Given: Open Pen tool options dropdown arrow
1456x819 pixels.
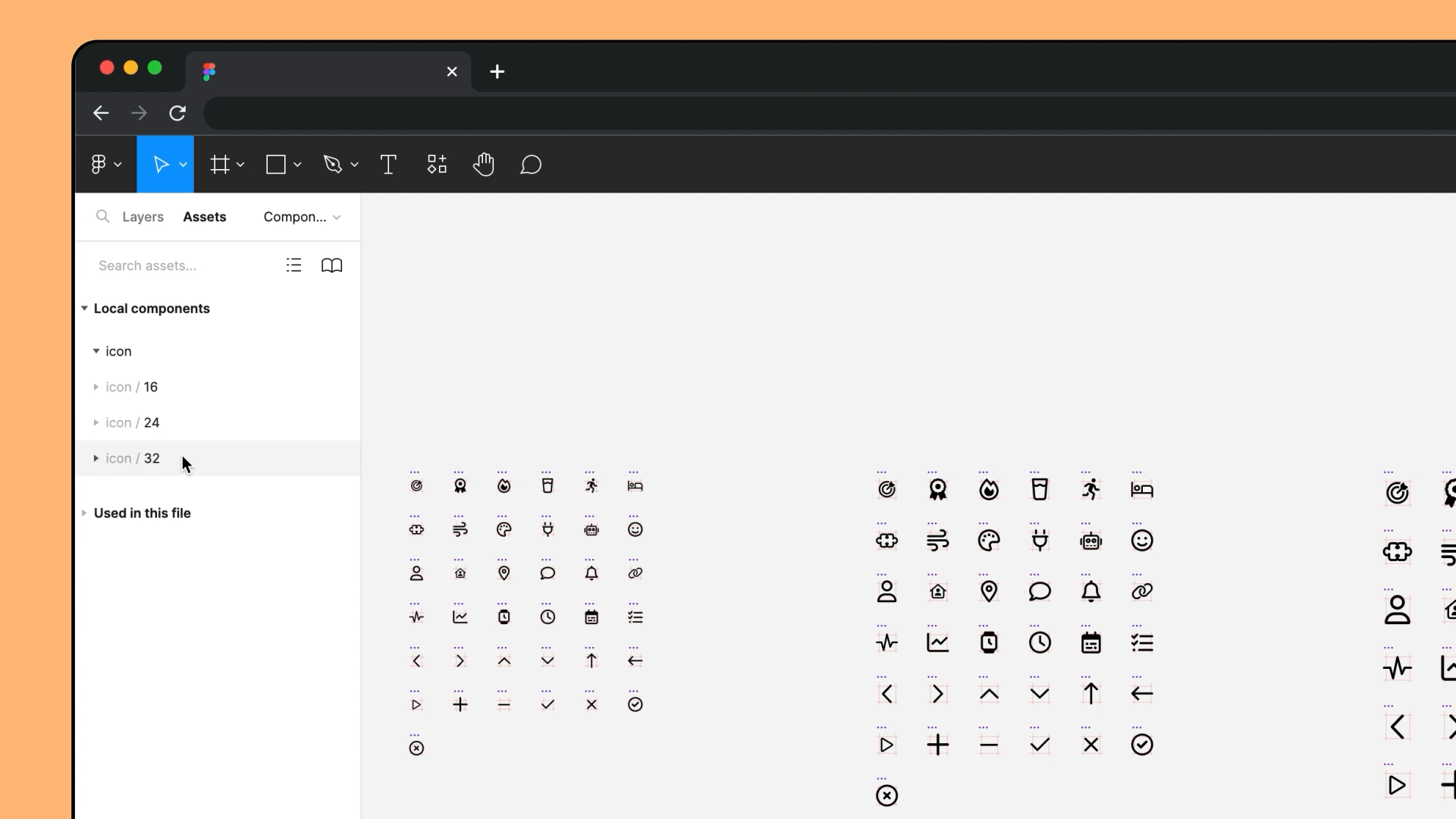Looking at the screenshot, I should (354, 165).
